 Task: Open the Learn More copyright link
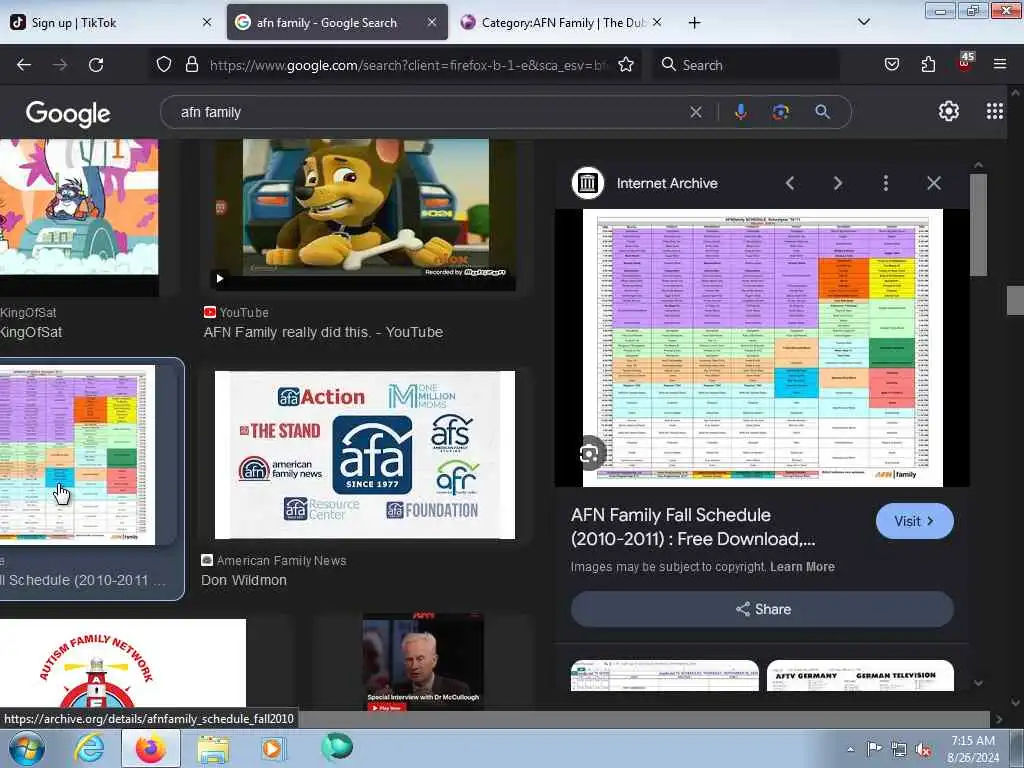coord(802,567)
